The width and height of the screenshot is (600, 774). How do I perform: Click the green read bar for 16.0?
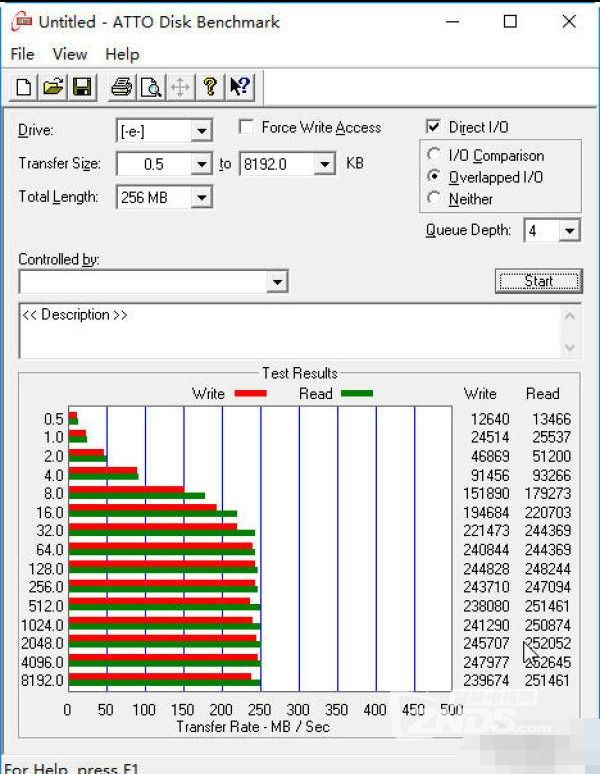[153, 514]
